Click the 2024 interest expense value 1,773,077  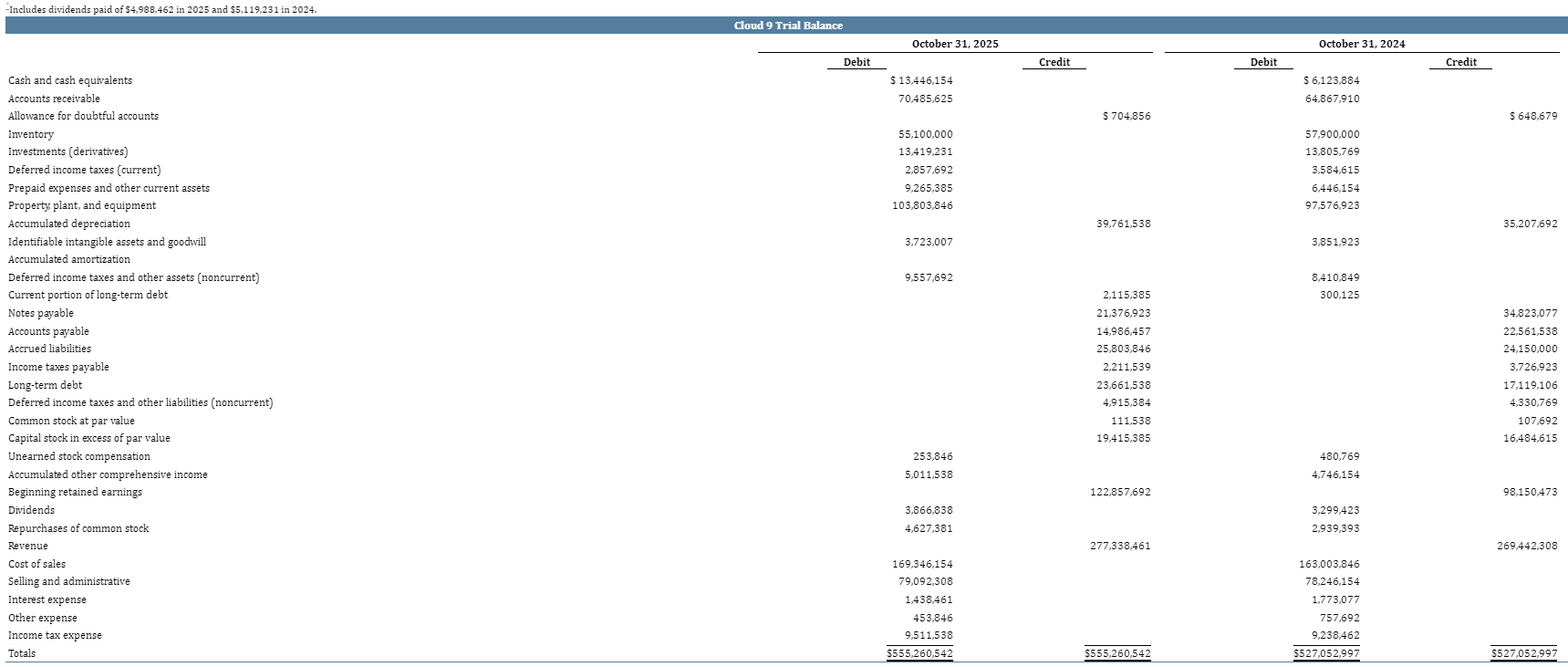click(1335, 599)
